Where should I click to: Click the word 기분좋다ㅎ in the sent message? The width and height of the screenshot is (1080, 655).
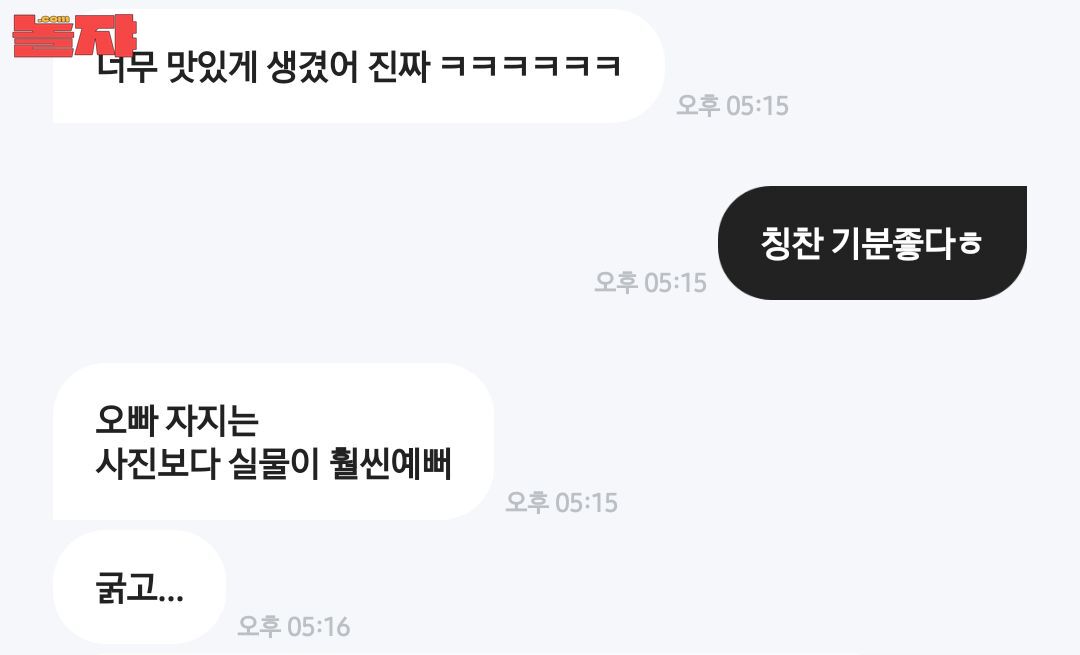click(x=906, y=243)
